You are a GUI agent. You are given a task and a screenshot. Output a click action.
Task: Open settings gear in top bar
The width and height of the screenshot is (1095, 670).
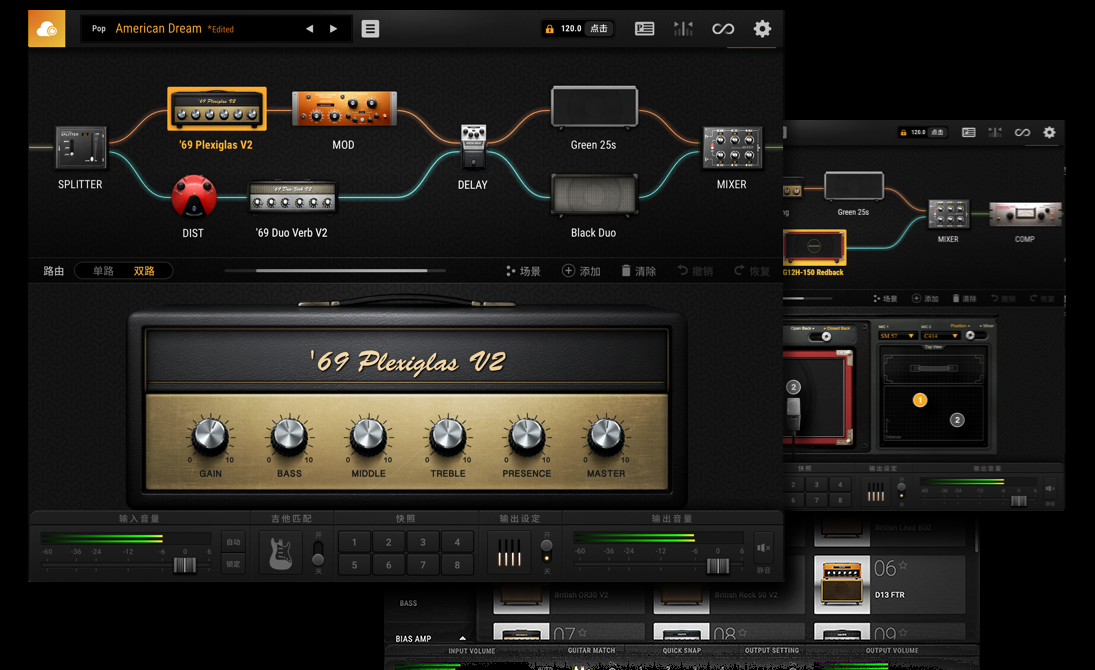pyautogui.click(x=762, y=29)
